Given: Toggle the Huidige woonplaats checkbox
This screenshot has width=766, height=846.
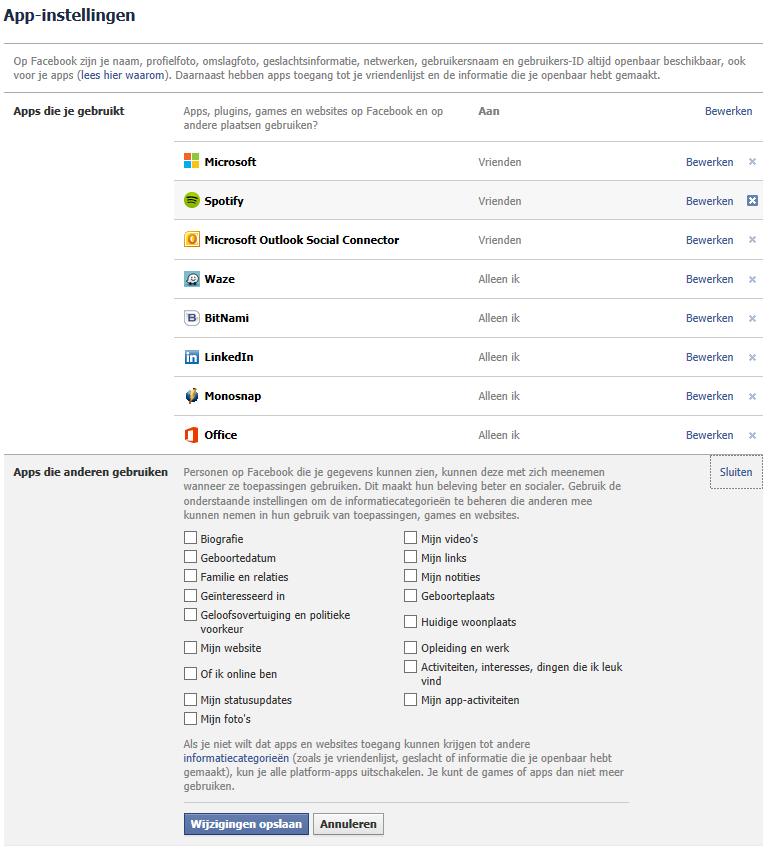Looking at the screenshot, I should (411, 622).
